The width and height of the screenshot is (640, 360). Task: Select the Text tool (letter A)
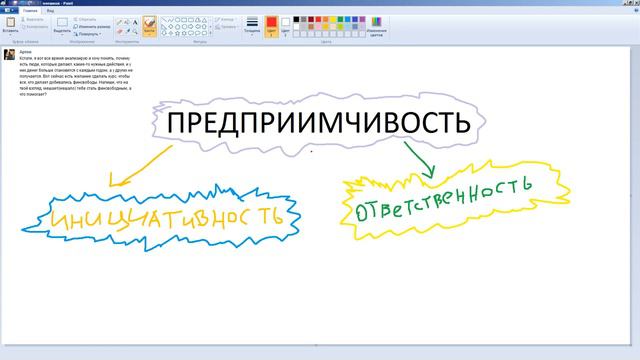(x=135, y=22)
